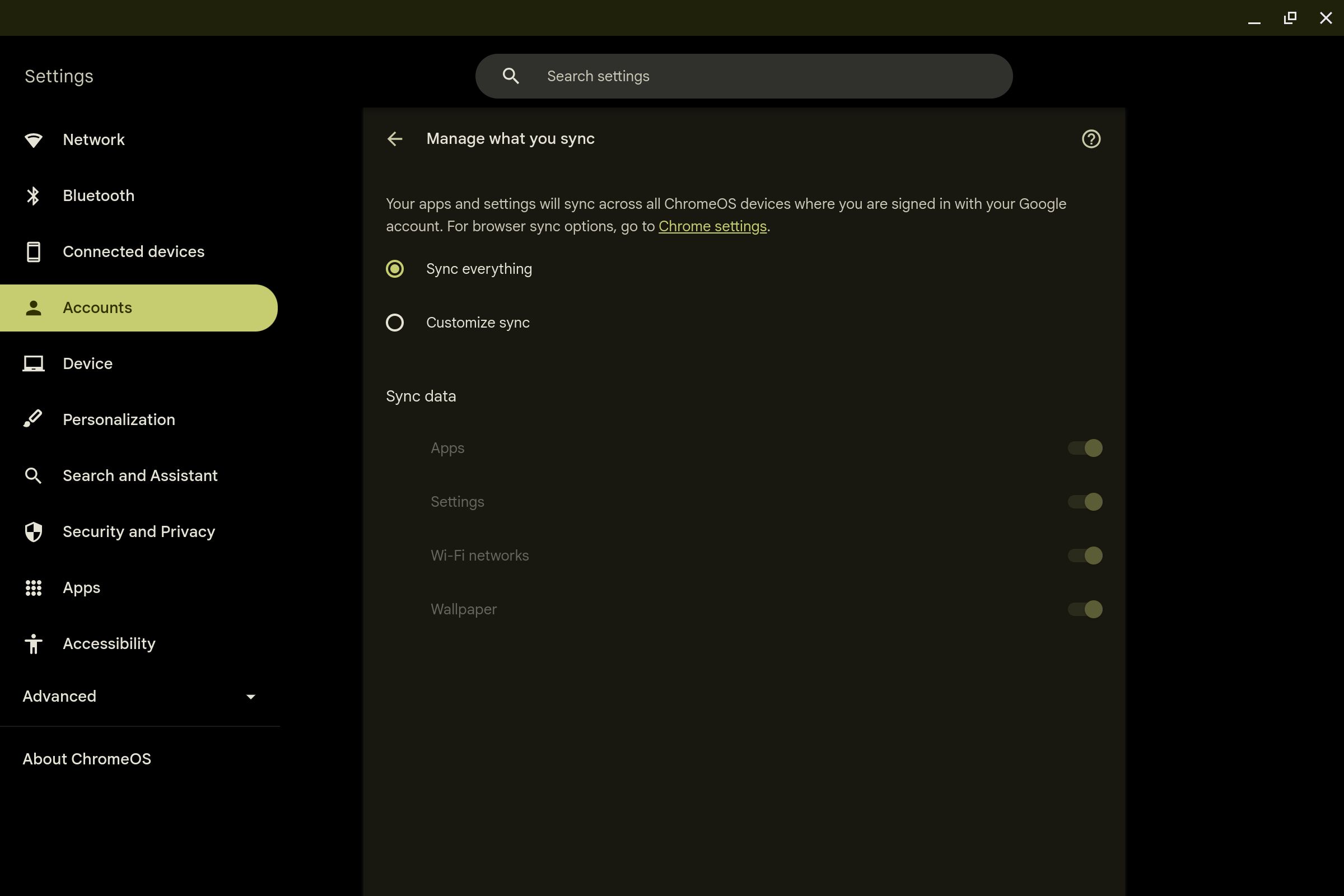This screenshot has width=1344, height=896.
Task: Click the Search settings input field
Action: point(743,76)
